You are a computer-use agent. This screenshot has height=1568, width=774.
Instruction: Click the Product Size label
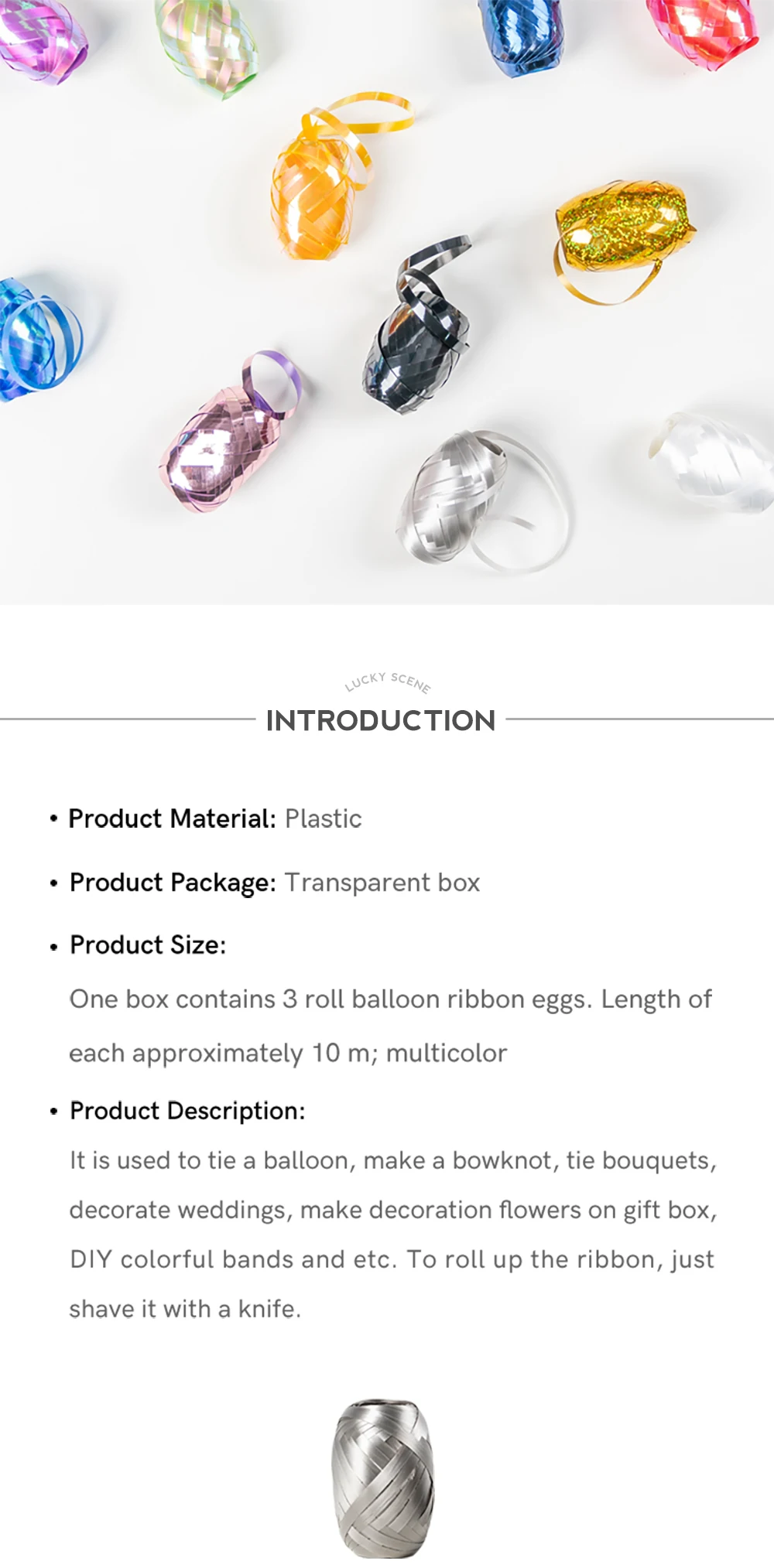(x=148, y=945)
